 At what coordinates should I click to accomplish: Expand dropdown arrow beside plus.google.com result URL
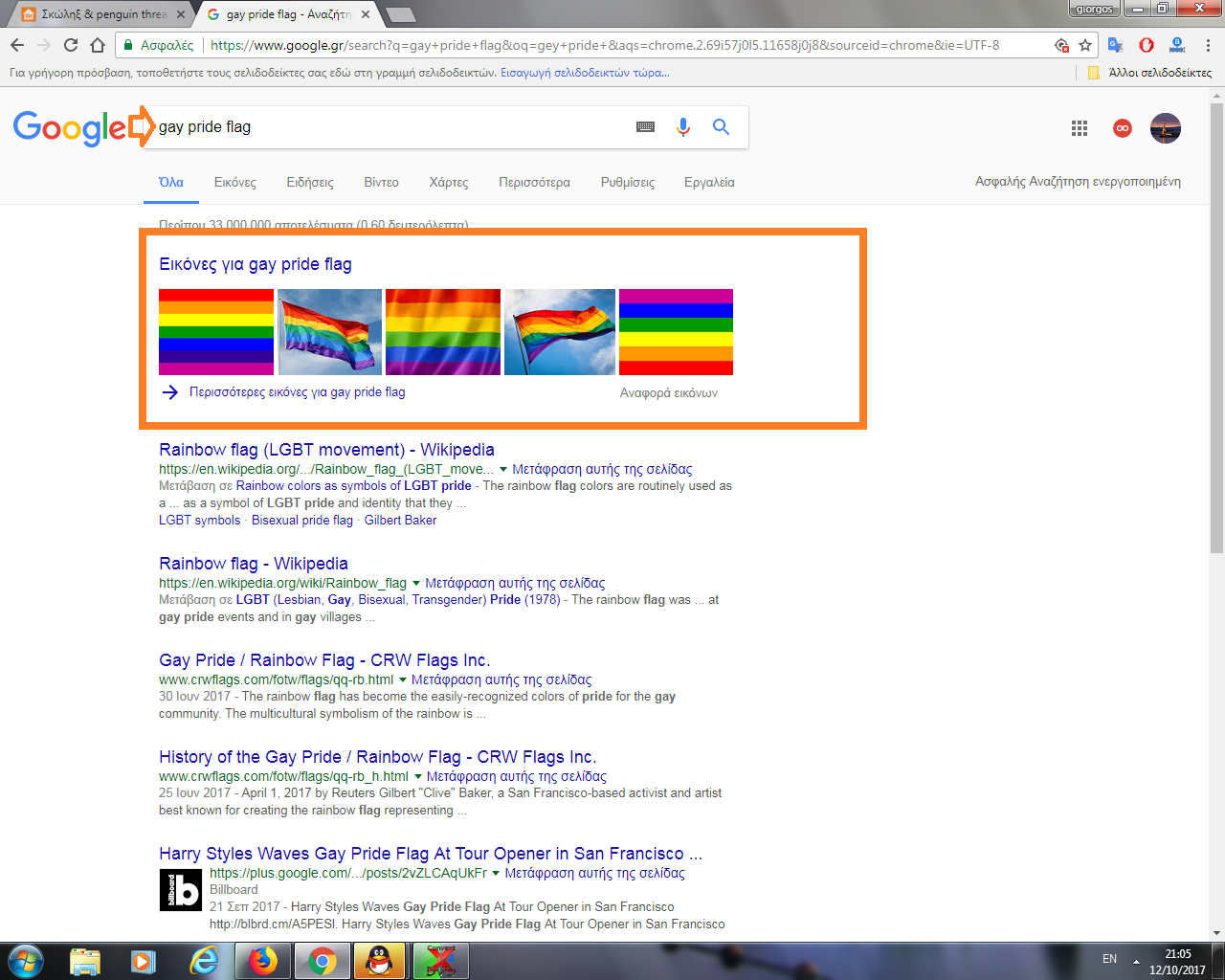pyautogui.click(x=496, y=873)
